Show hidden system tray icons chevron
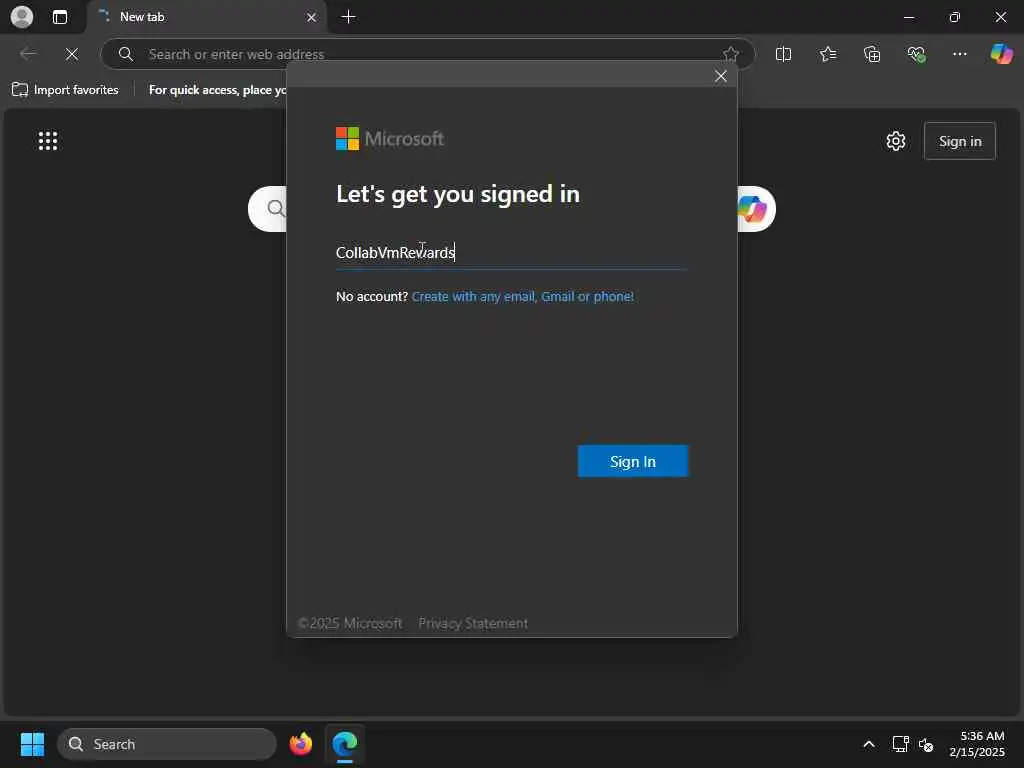The width and height of the screenshot is (1024, 768). point(869,744)
